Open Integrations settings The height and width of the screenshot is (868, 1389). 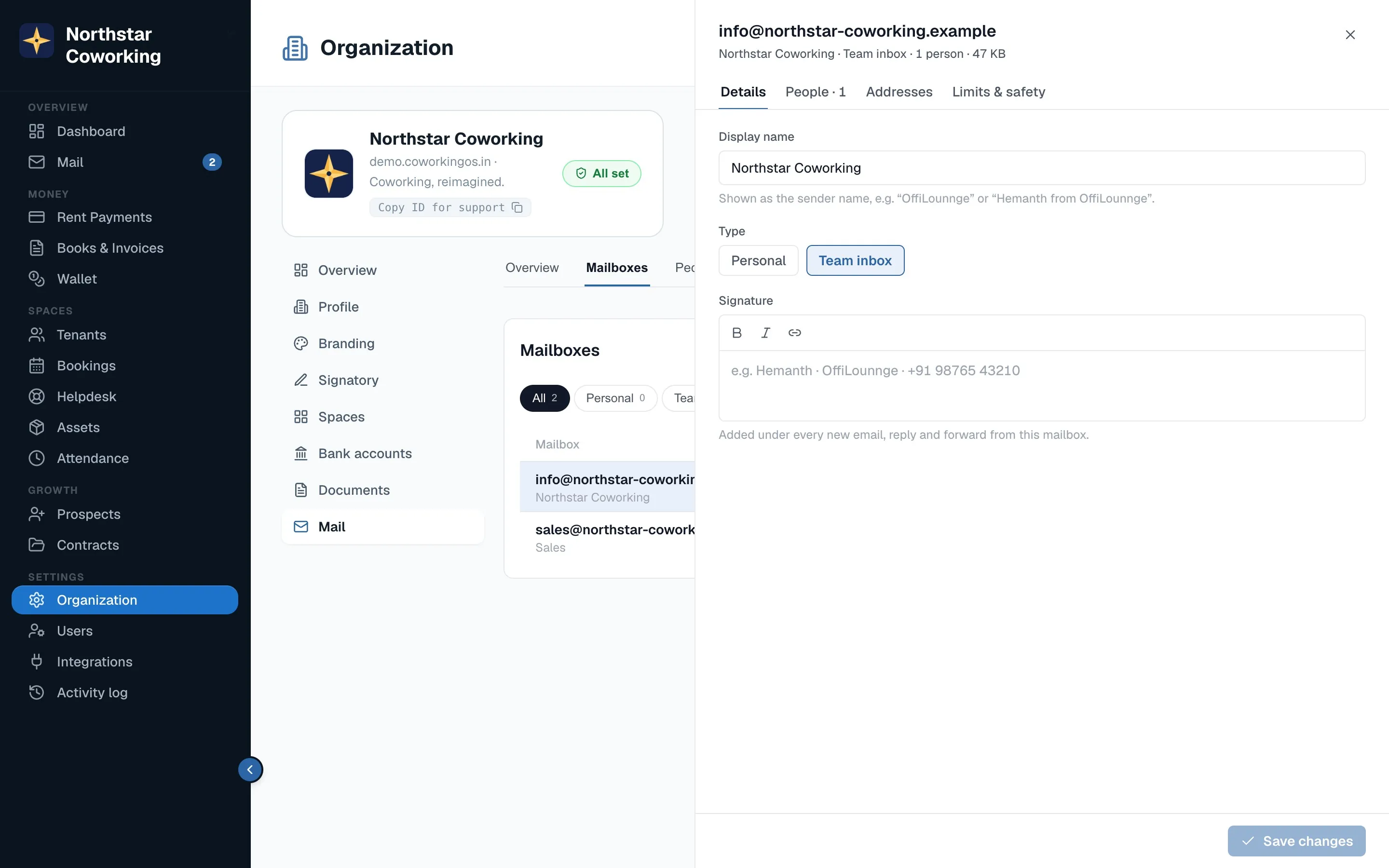point(124,662)
